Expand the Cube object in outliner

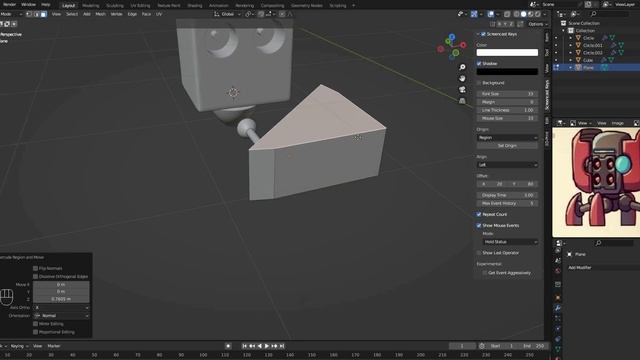(571, 60)
